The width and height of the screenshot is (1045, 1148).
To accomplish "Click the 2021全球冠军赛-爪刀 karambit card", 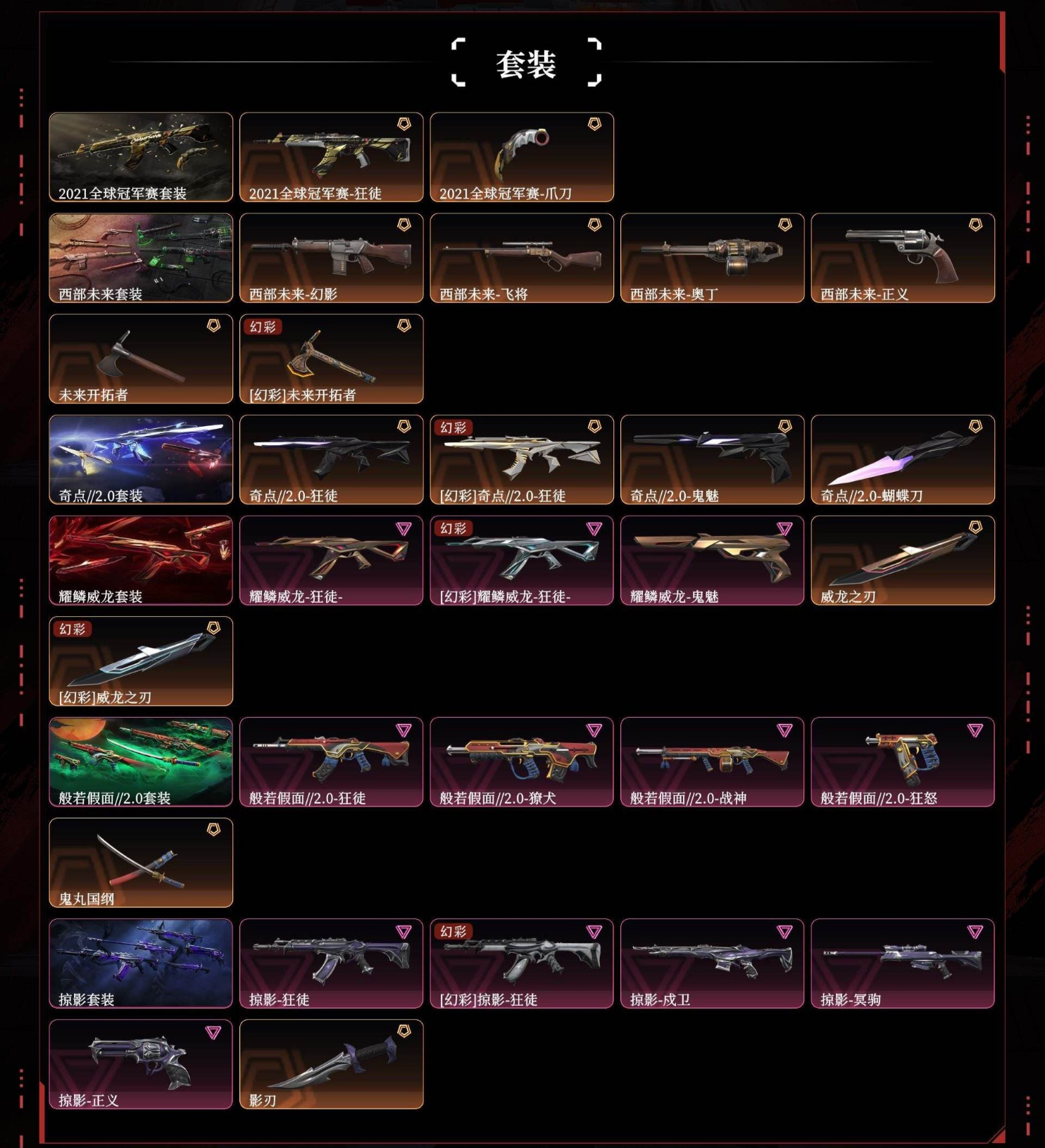I will coord(522,157).
